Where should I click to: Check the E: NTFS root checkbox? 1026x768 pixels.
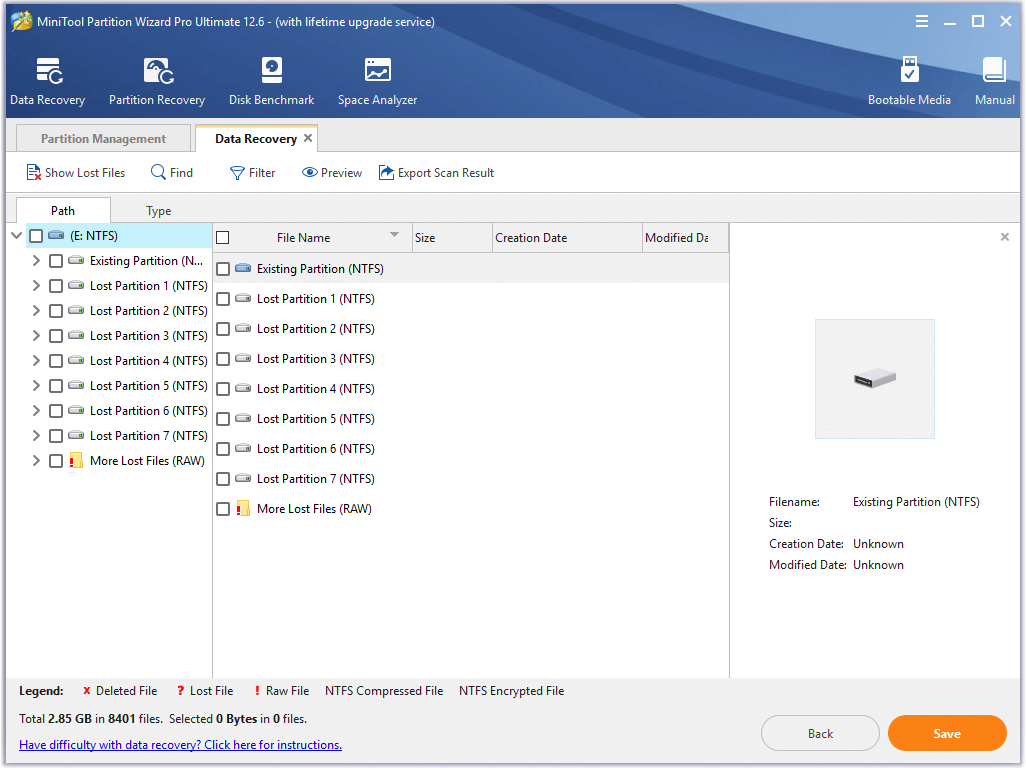pos(36,236)
